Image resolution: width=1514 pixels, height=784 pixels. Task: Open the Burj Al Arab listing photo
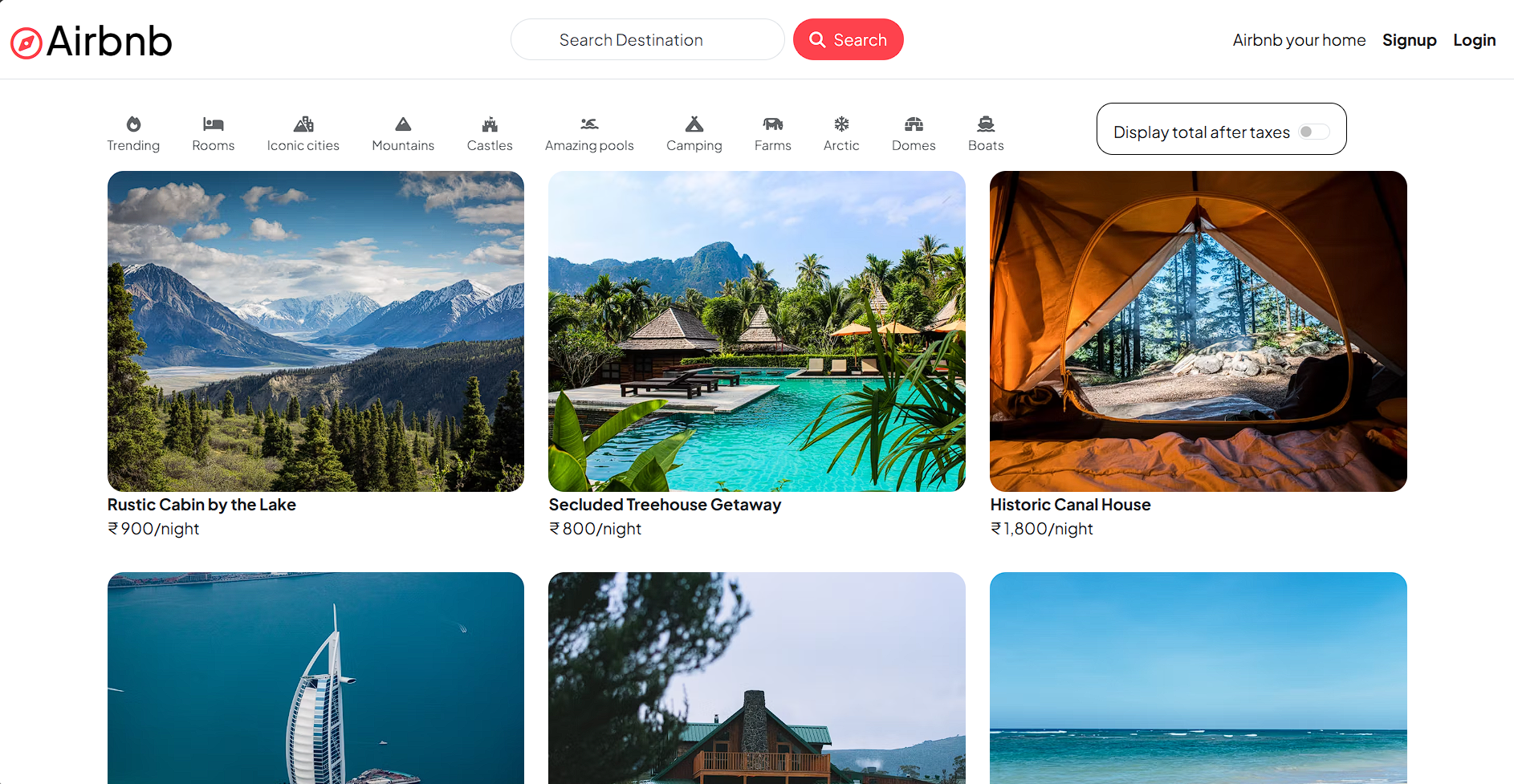[x=315, y=678]
